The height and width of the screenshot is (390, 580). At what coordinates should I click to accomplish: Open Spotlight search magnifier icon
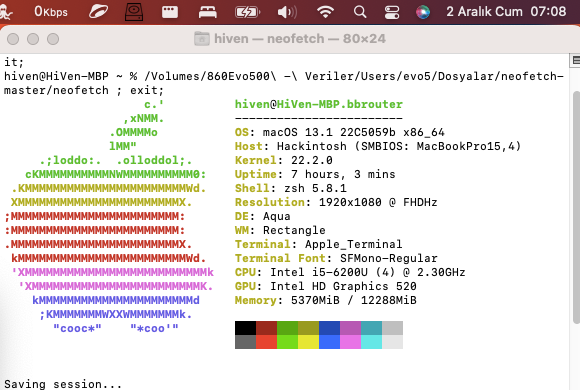coord(360,12)
